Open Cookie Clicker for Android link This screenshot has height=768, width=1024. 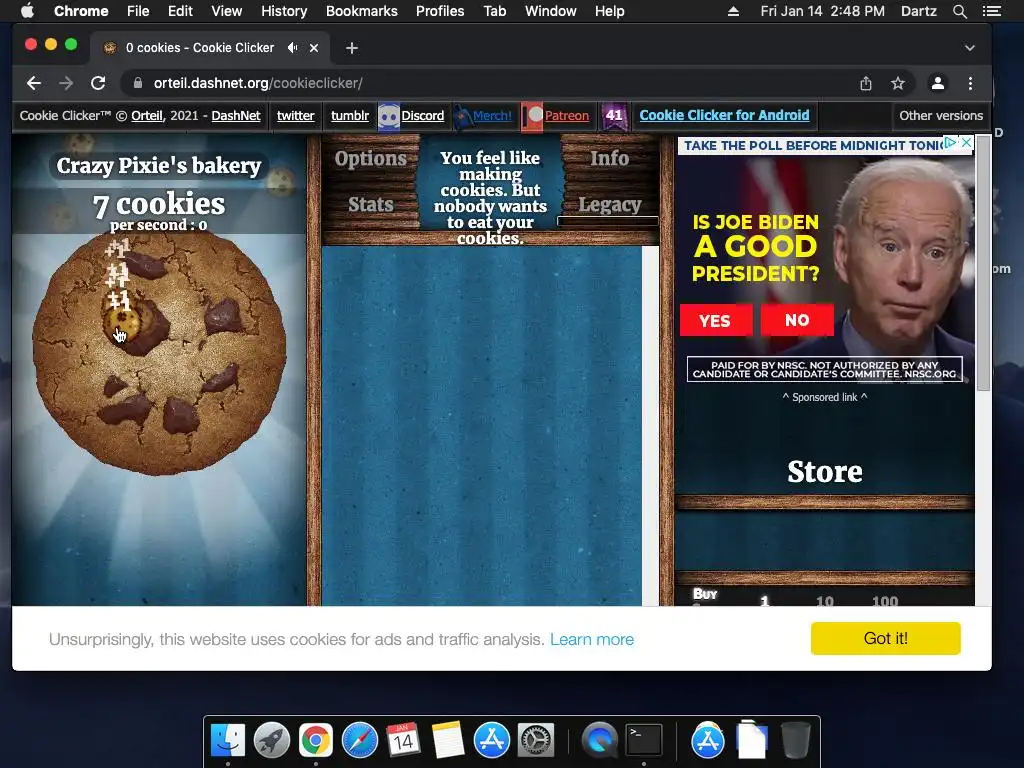724,116
